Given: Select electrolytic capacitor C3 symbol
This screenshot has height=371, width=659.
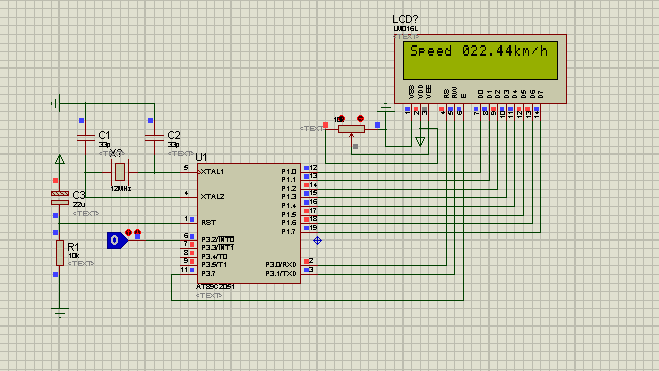Looking at the screenshot, I should [x=60, y=198].
